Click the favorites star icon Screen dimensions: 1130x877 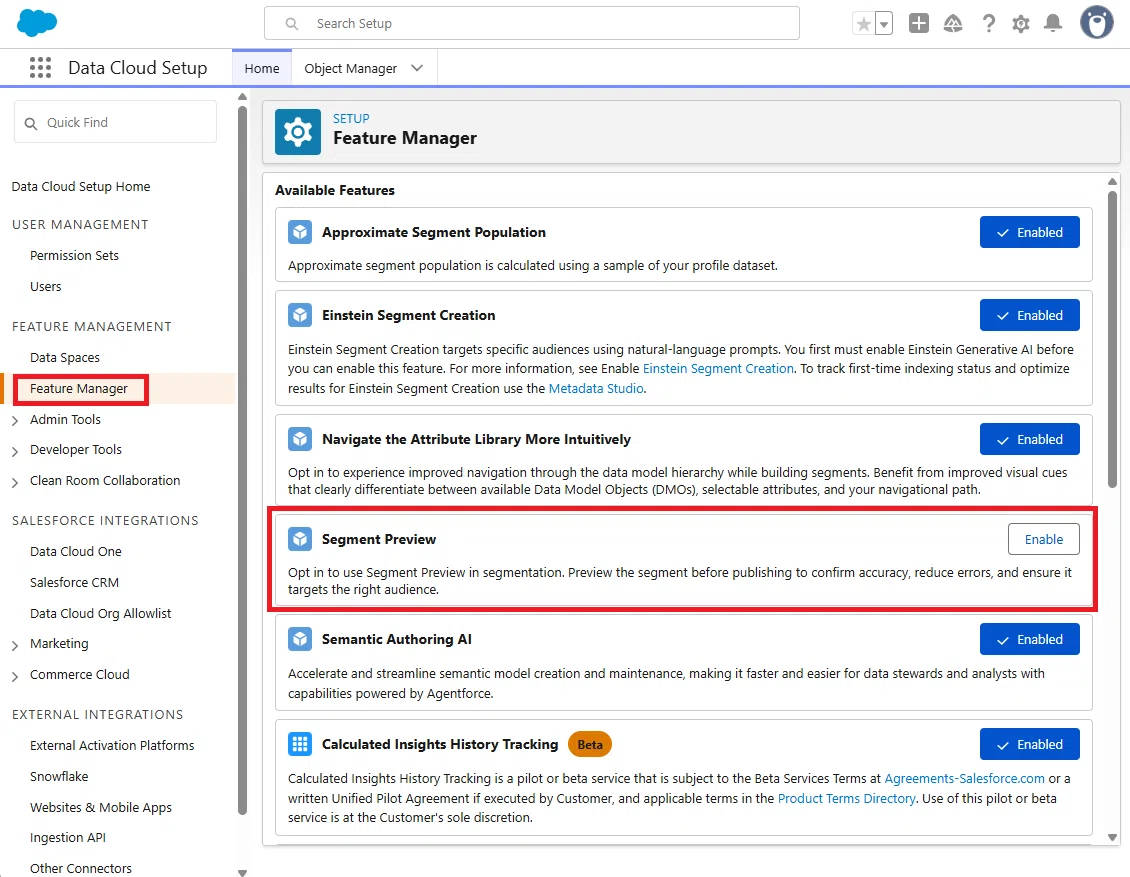click(x=863, y=24)
